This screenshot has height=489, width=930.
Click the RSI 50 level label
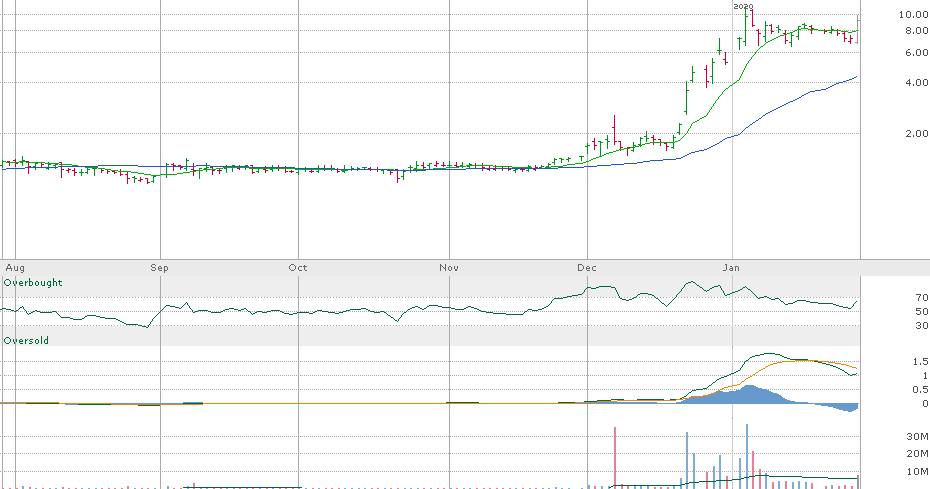click(922, 311)
